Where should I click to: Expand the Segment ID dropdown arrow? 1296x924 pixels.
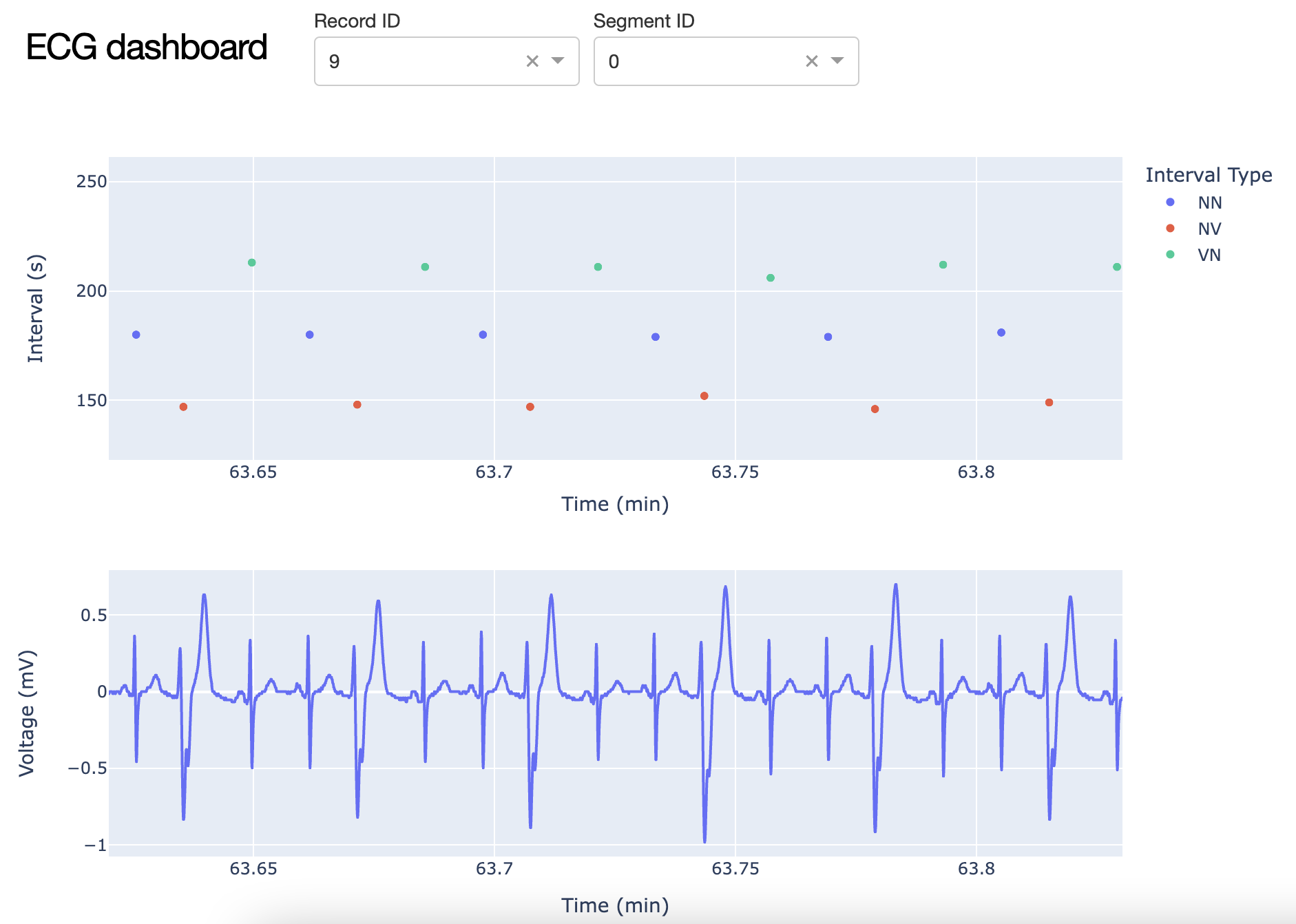[x=837, y=61]
